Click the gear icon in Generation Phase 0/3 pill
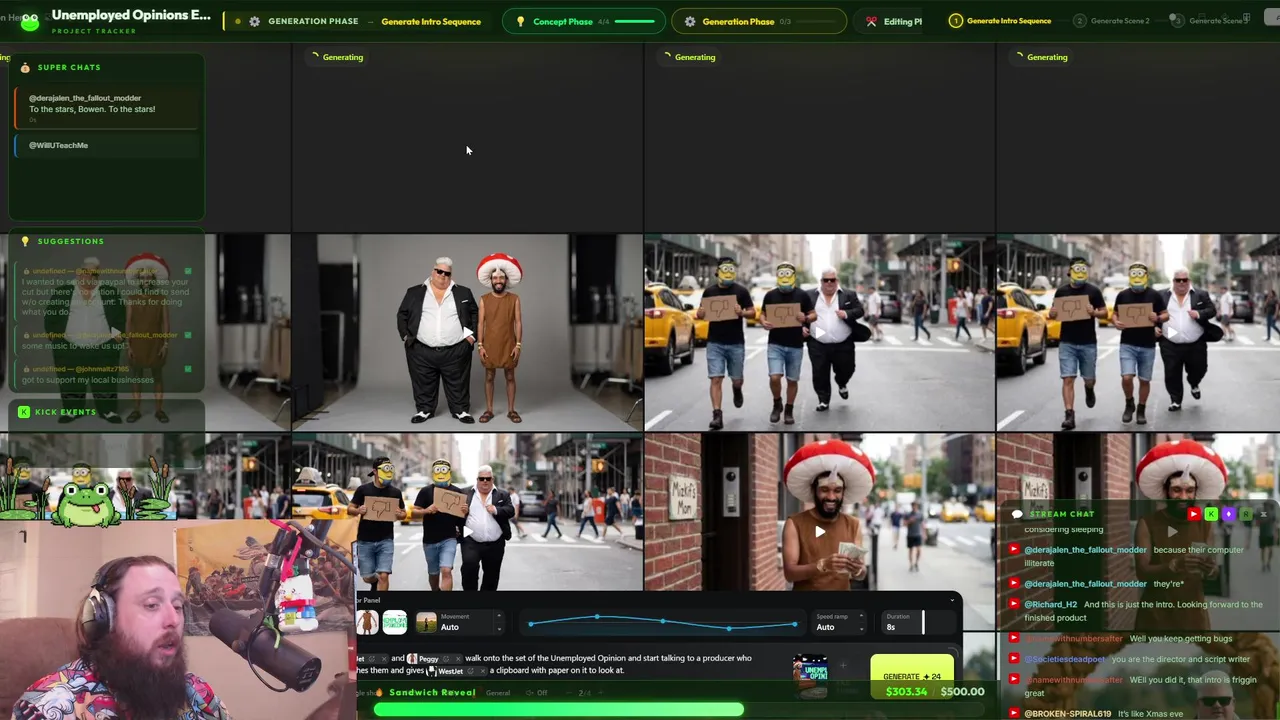This screenshot has height=720, width=1280. coord(690,21)
